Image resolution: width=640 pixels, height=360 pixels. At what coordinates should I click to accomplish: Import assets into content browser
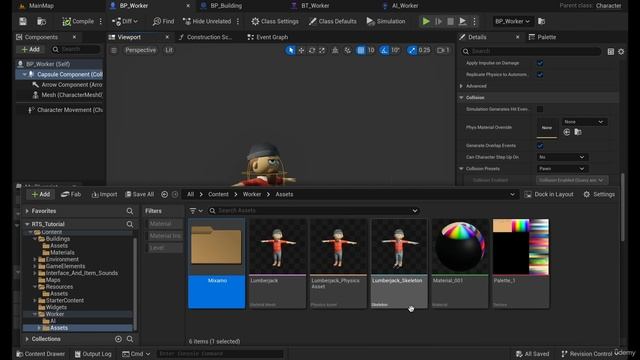[104, 194]
